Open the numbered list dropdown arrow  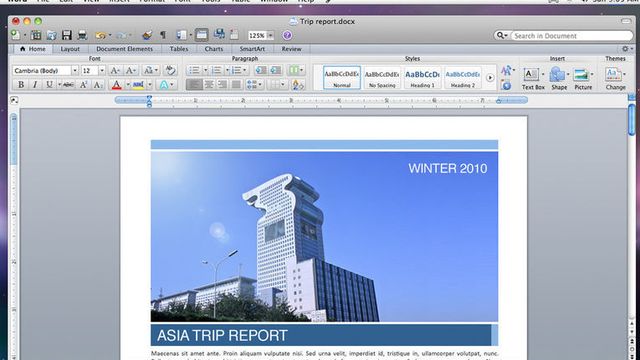tap(227, 70)
